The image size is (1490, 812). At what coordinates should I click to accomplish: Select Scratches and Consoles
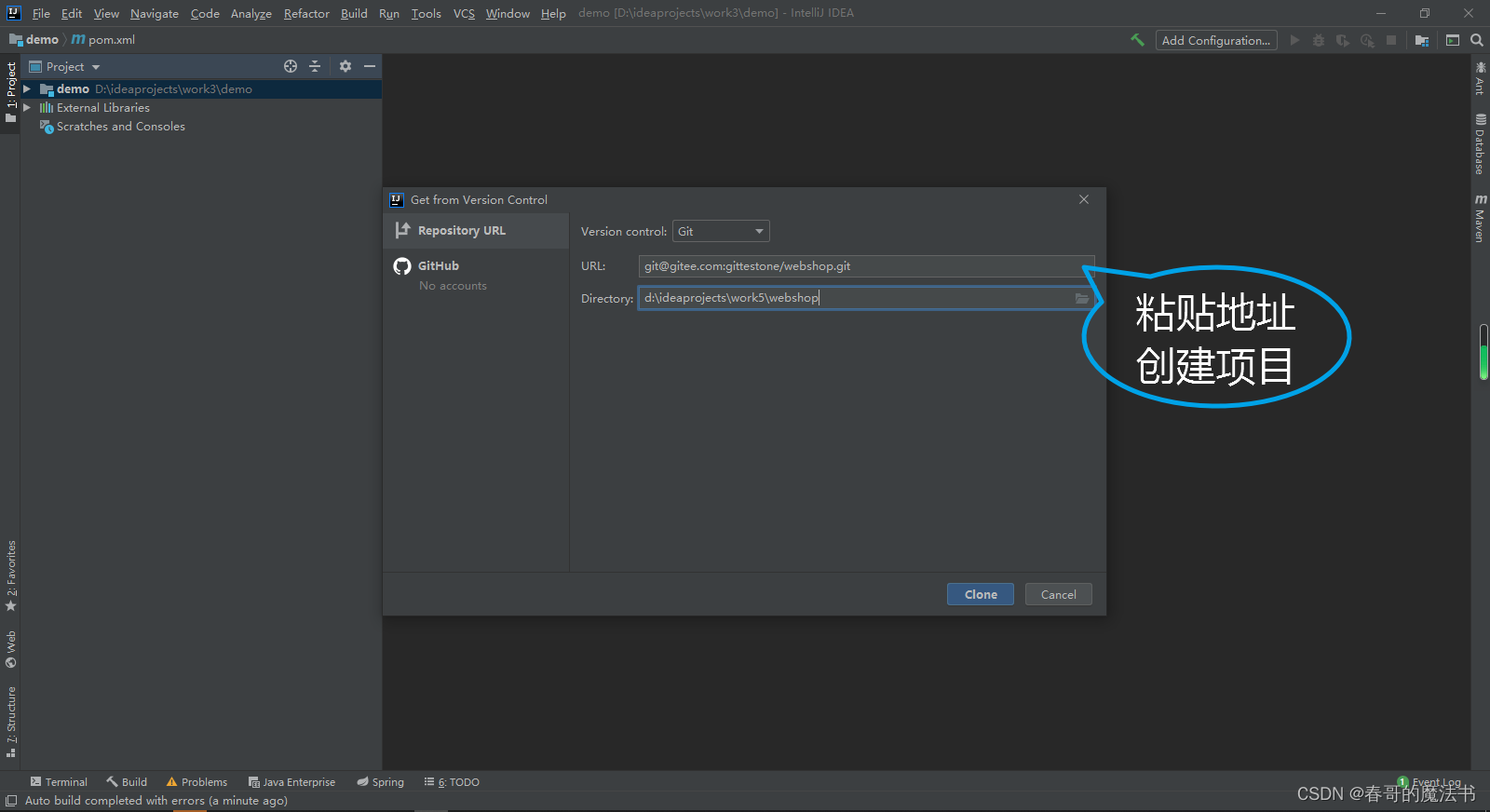(120, 127)
